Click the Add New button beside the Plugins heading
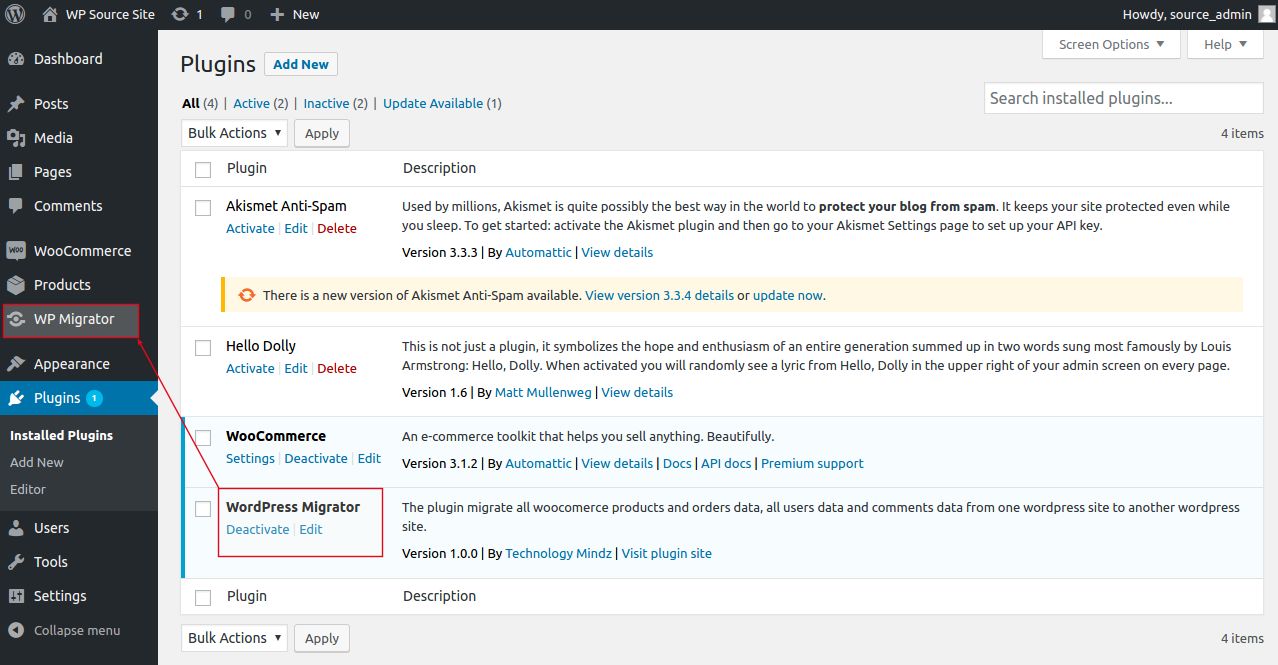 tap(301, 64)
